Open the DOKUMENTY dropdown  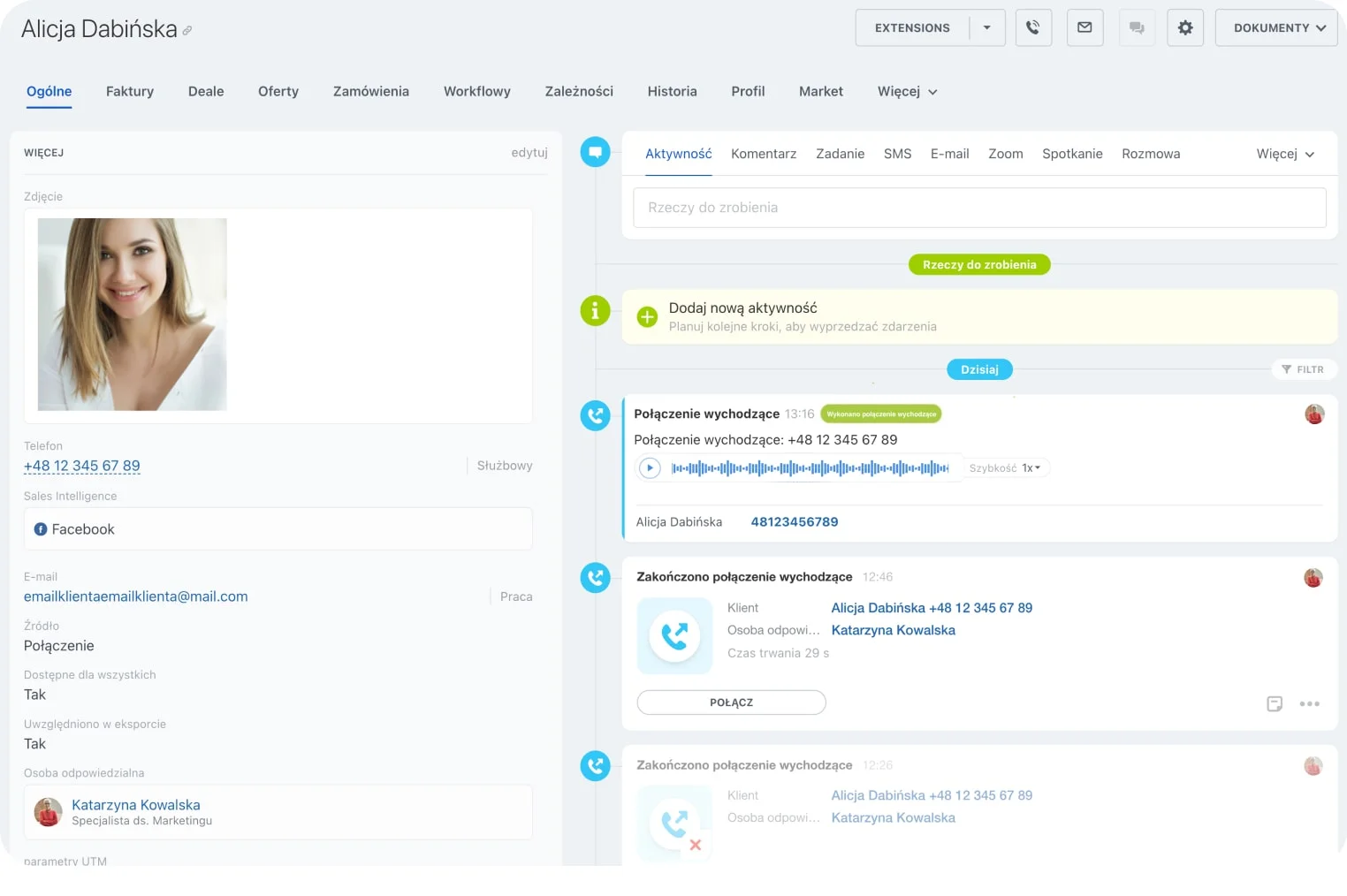pyautogui.click(x=1277, y=27)
